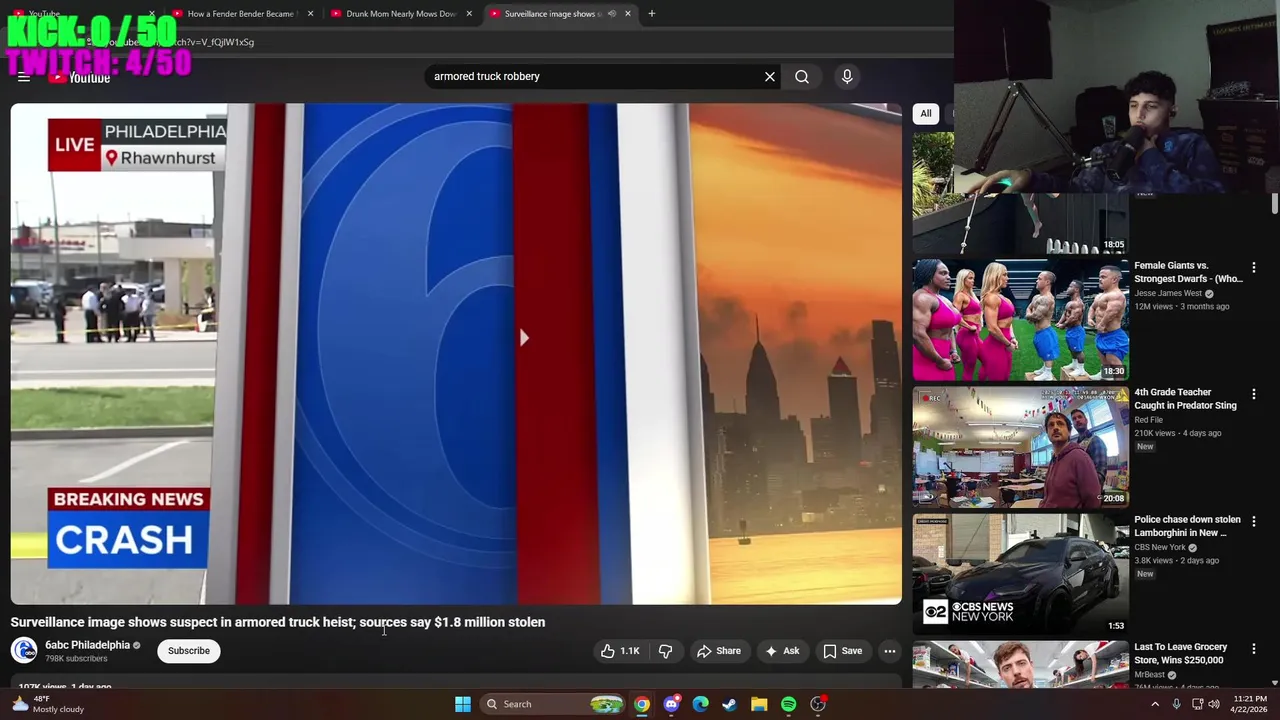This screenshot has width=1280, height=720.
Task: Open the weather widget showing 48°F
Action: pyautogui.click(x=47, y=704)
